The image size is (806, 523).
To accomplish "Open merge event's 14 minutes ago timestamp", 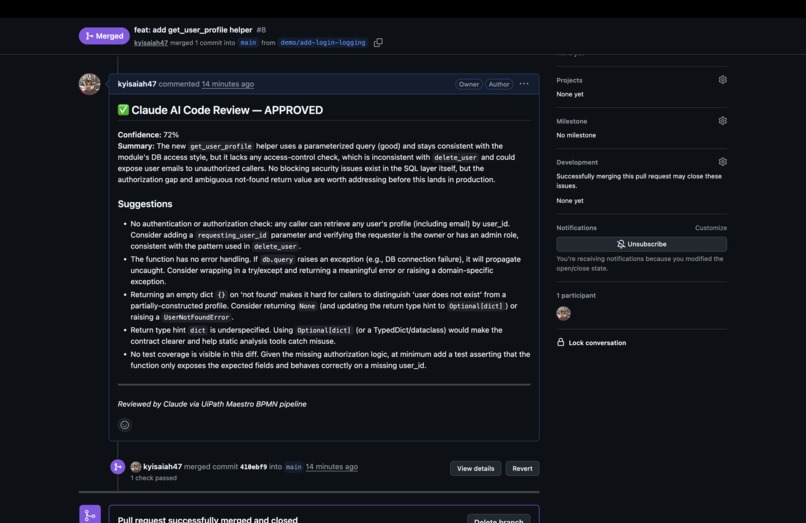I will click(332, 467).
